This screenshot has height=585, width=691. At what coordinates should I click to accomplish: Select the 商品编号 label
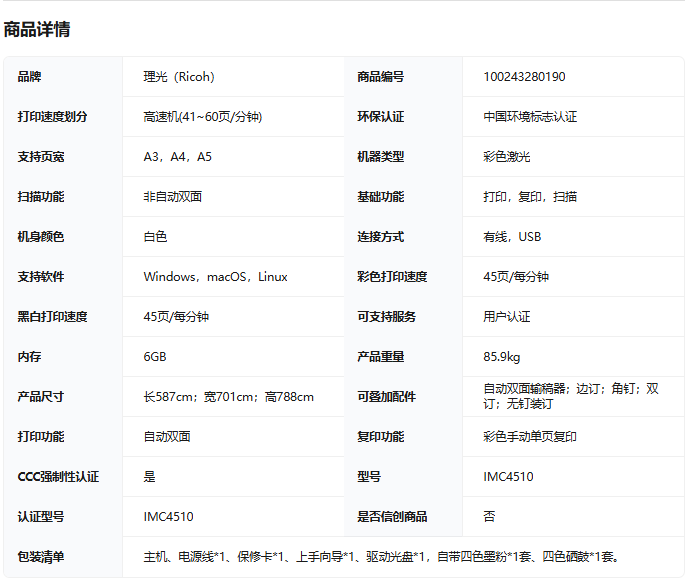click(381, 77)
